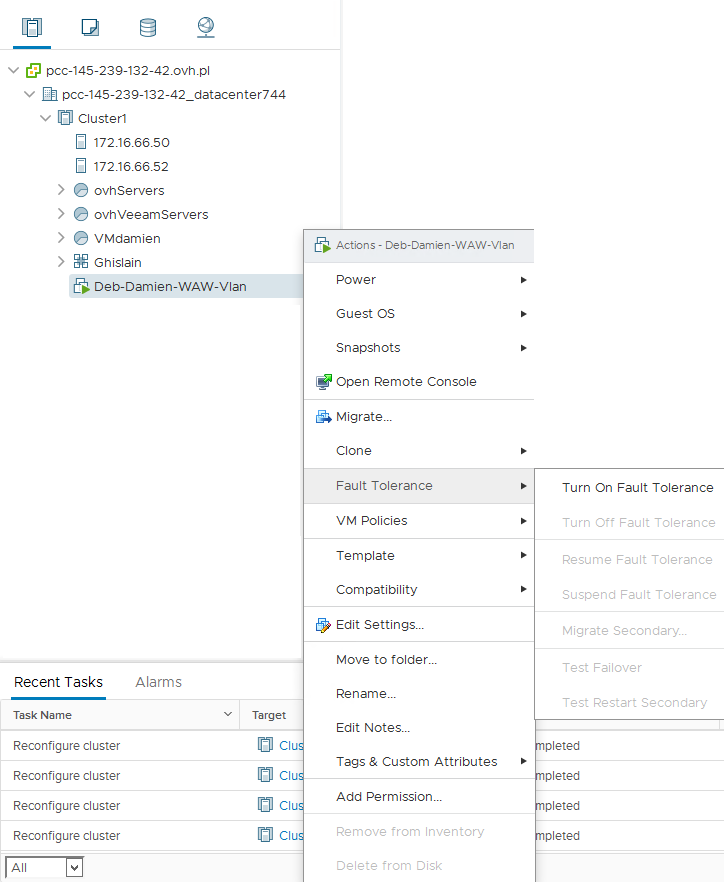
Task: Collapse the Cluster1 tree node
Action: (x=46, y=118)
